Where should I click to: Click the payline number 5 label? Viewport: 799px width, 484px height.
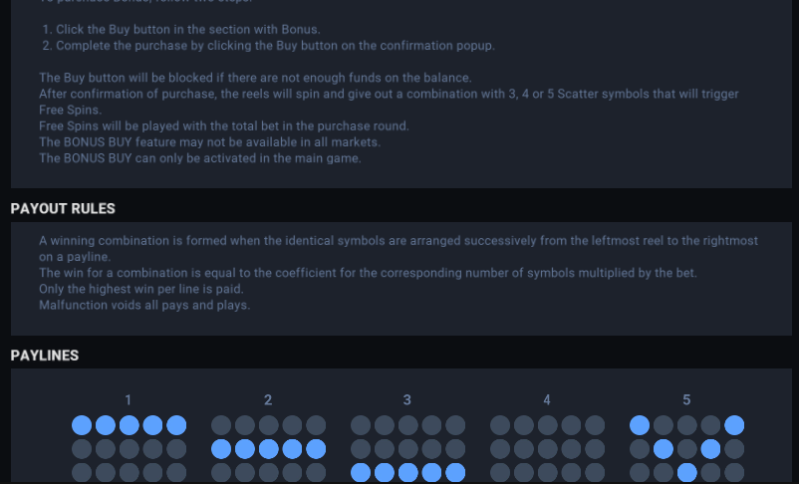click(686, 400)
